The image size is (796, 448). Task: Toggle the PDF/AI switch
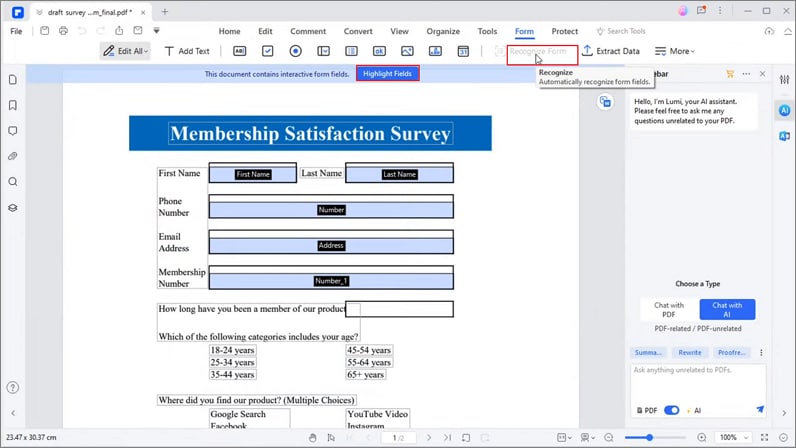tap(672, 410)
